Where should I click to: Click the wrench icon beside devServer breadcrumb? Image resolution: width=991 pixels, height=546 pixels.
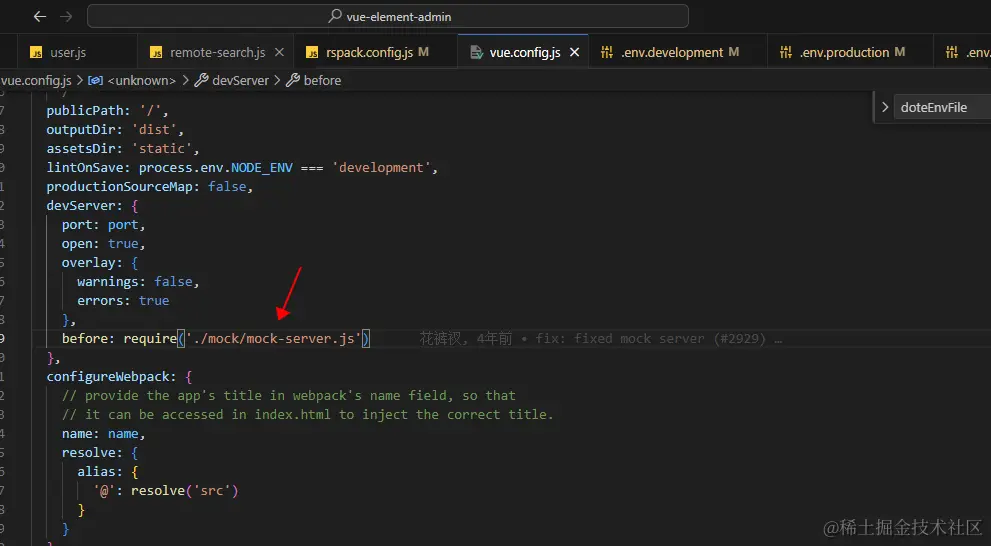tap(202, 80)
